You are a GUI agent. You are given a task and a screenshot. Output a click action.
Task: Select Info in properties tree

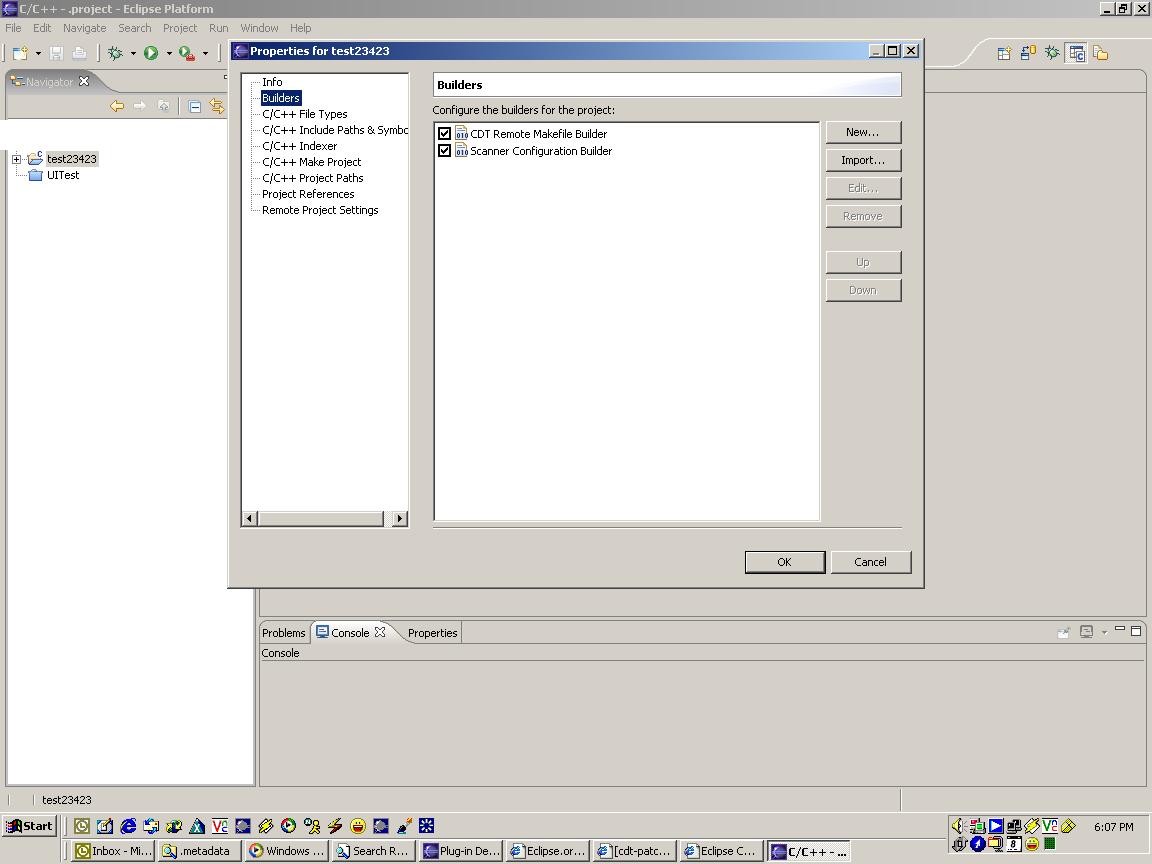[272, 82]
